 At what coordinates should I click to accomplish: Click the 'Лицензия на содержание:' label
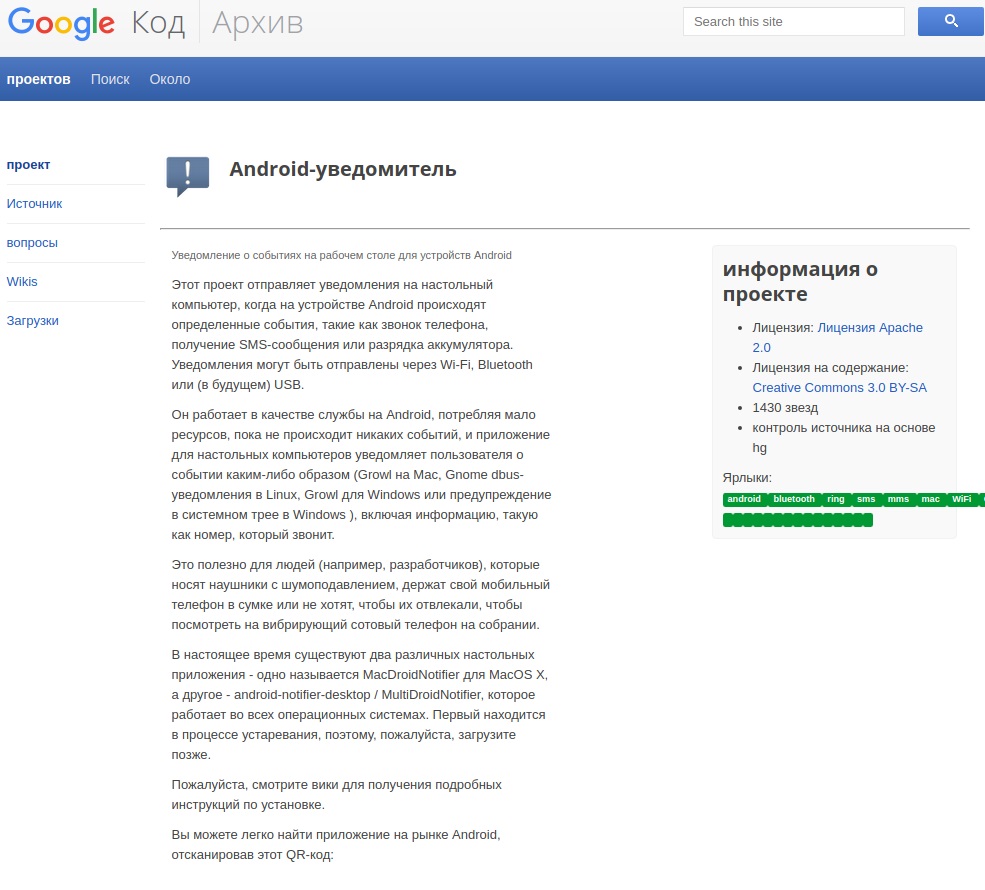coord(830,367)
